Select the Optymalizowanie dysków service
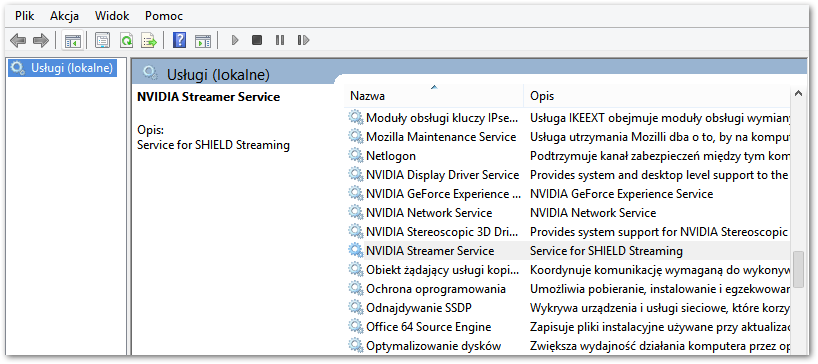The width and height of the screenshot is (818, 364). (434, 346)
